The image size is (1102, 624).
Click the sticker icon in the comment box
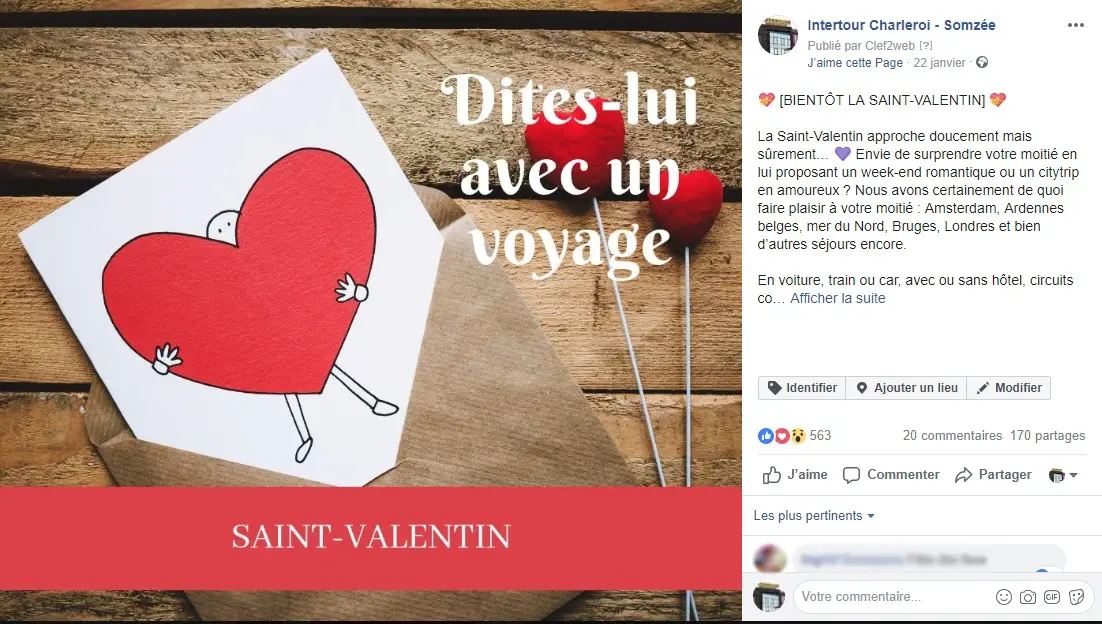[1076, 597]
